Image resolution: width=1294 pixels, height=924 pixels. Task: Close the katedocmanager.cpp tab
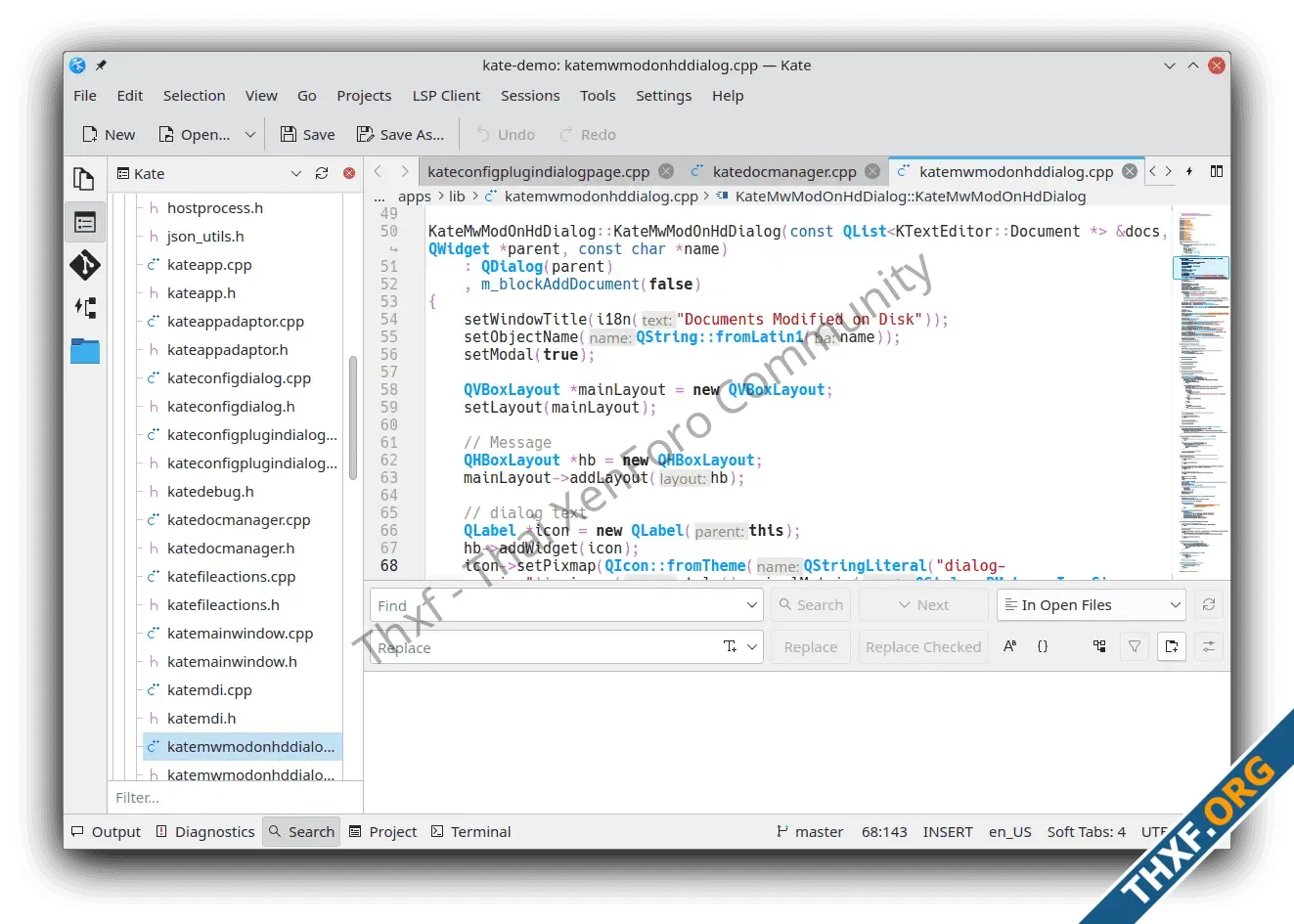tap(872, 171)
